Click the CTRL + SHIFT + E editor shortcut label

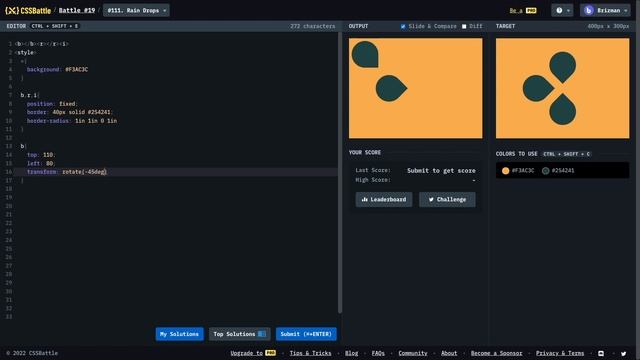pyautogui.click(x=55, y=26)
